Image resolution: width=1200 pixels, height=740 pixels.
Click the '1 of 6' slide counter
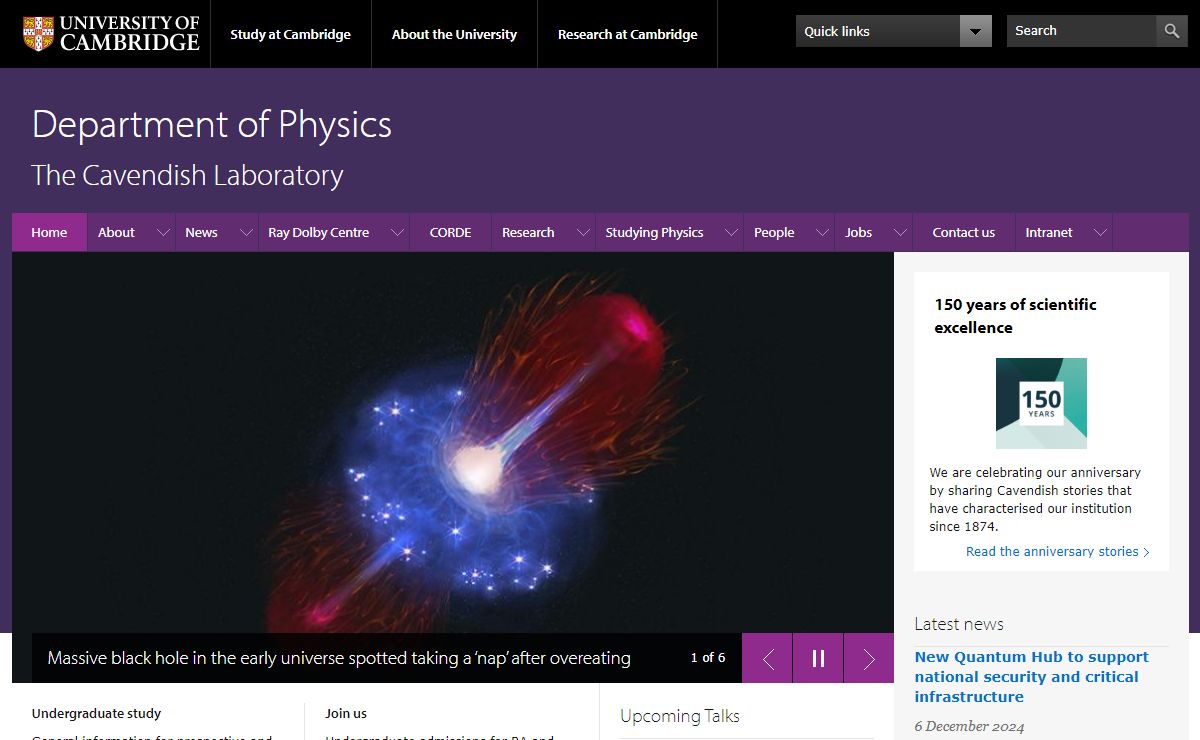[708, 658]
